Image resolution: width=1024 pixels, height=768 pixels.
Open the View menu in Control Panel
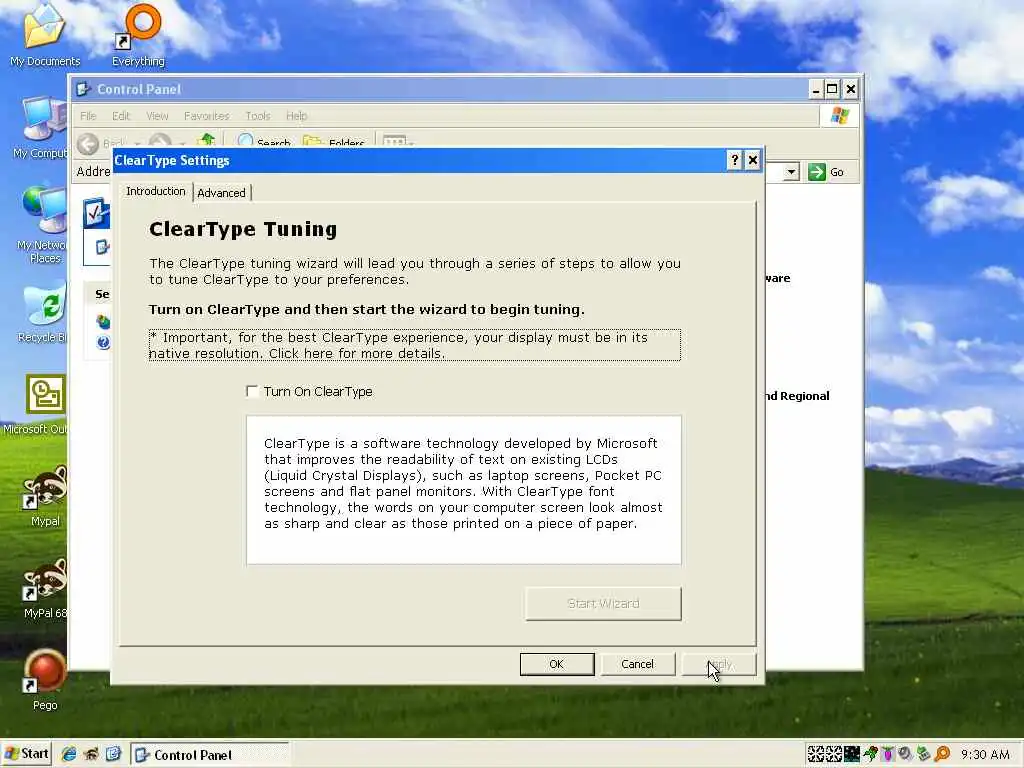tap(157, 116)
